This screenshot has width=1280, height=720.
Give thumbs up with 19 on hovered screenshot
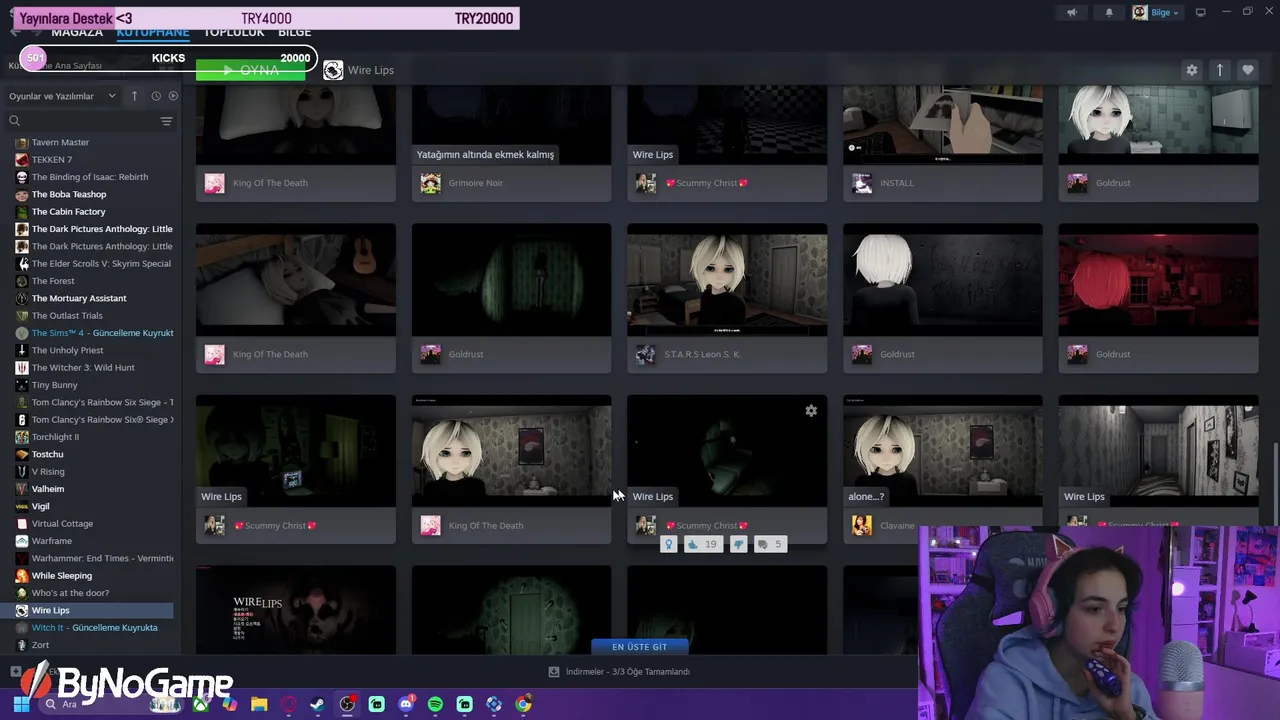702,544
